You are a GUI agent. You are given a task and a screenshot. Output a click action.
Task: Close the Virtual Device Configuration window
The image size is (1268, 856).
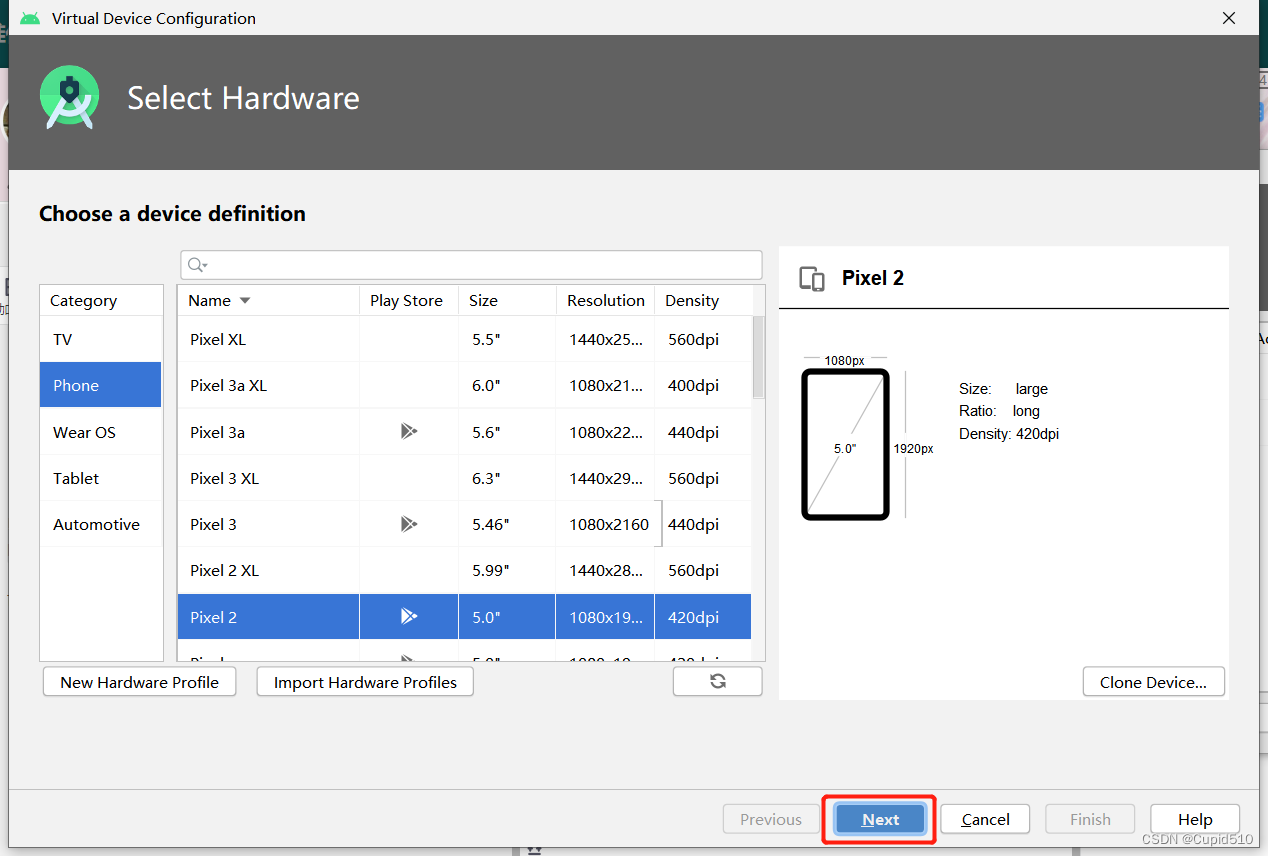(1229, 18)
